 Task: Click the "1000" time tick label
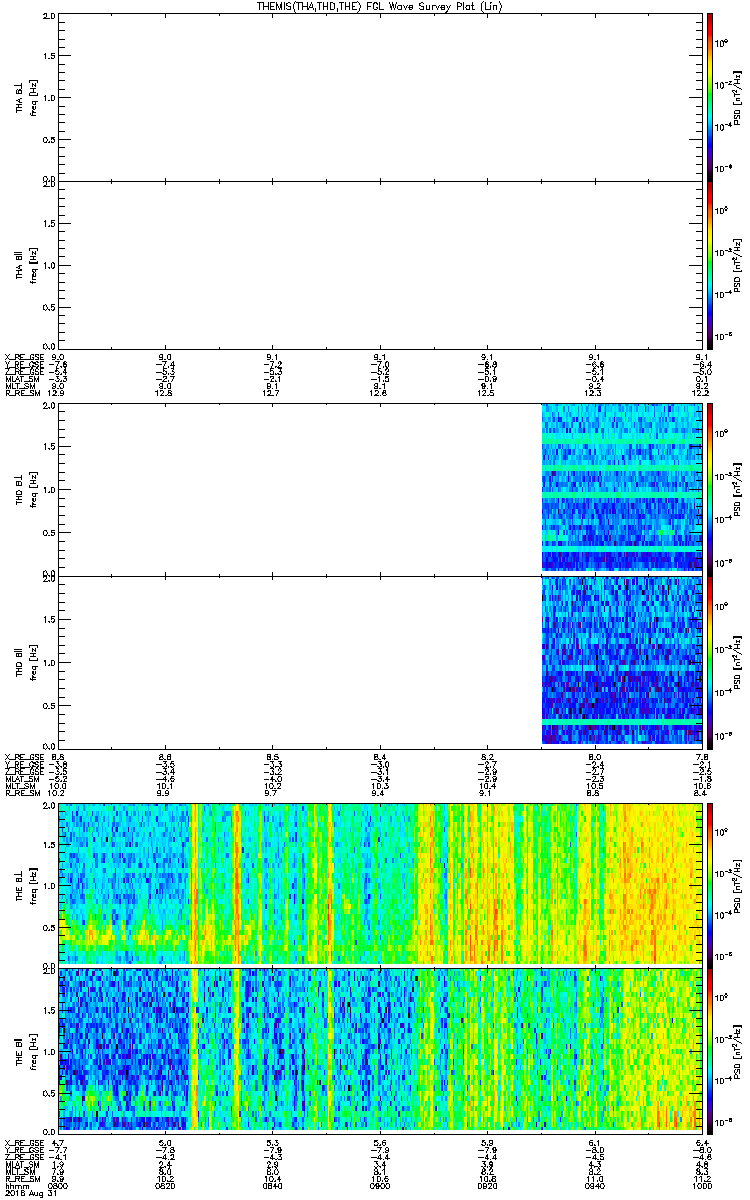pyautogui.click(x=702, y=1185)
